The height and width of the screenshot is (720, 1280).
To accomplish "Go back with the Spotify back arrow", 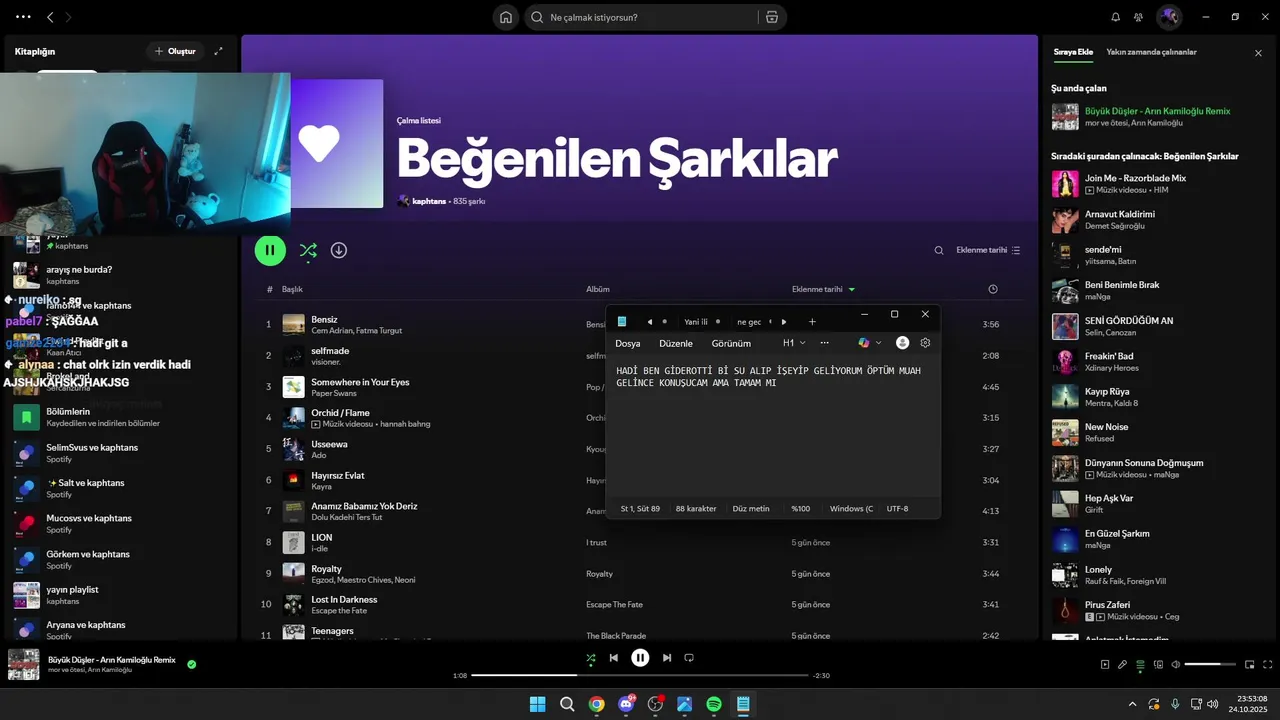I will [x=50, y=17].
